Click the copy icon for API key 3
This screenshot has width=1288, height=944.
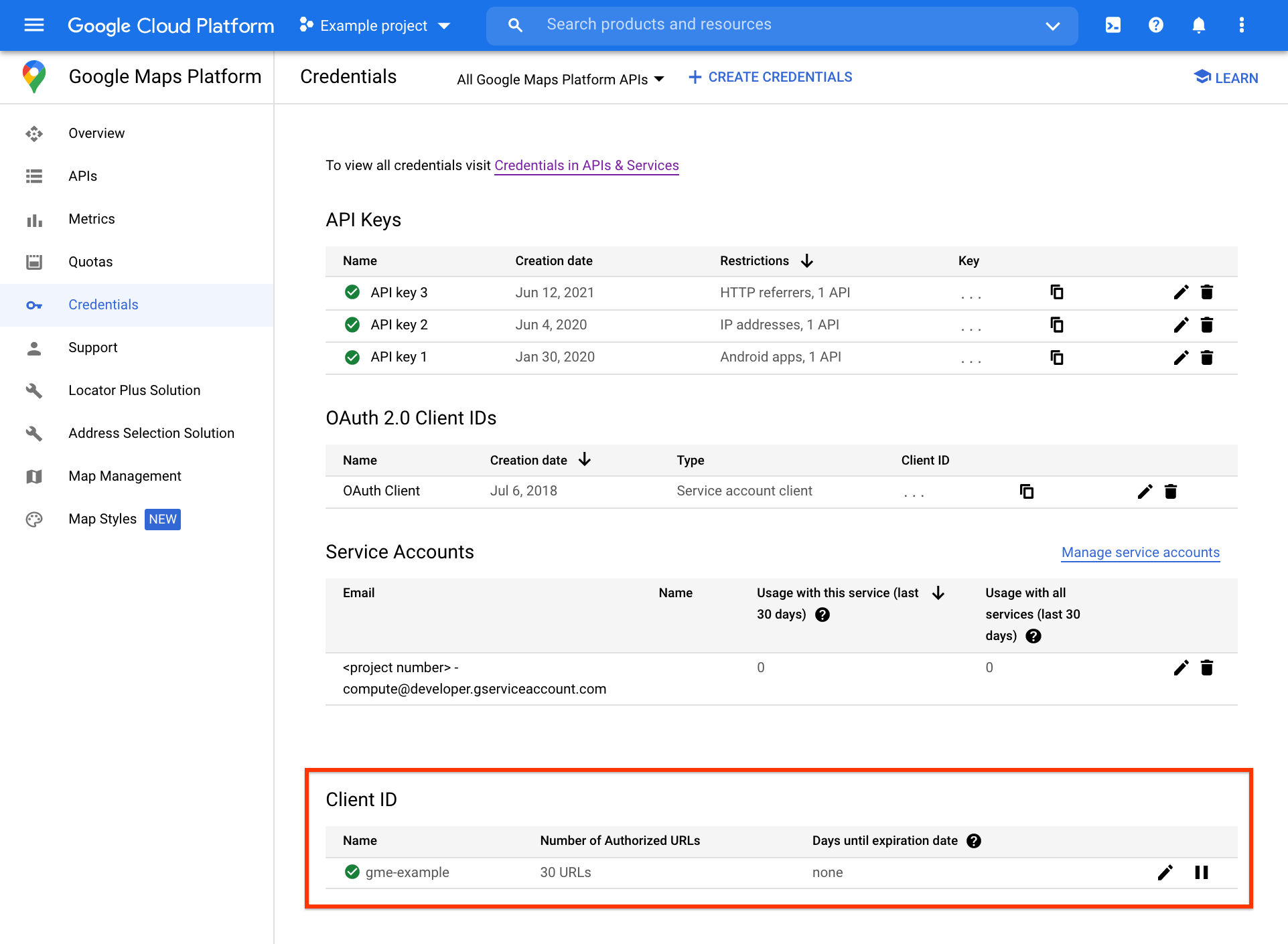click(1057, 292)
